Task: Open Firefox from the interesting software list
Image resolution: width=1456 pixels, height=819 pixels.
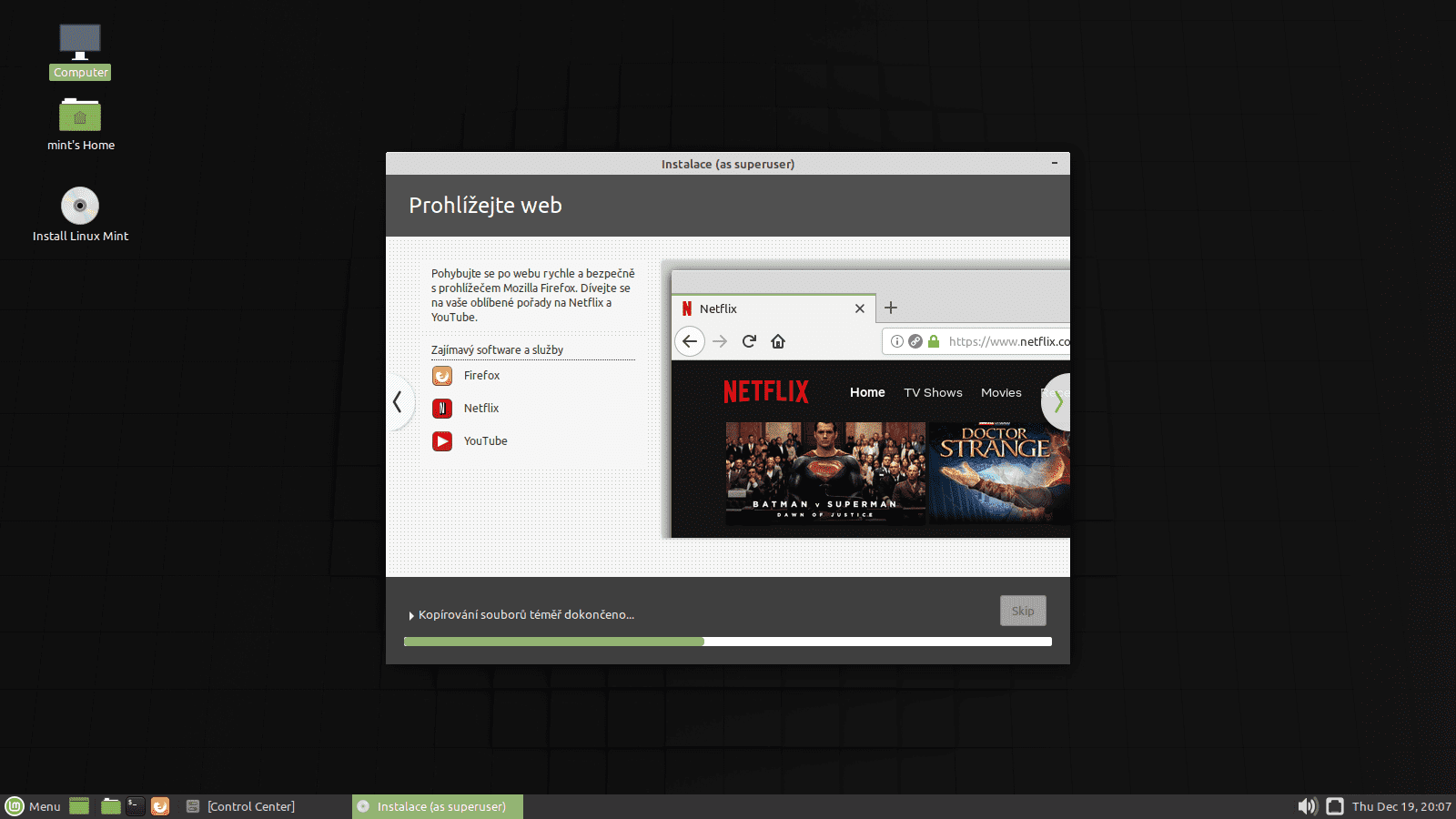Action: point(481,375)
